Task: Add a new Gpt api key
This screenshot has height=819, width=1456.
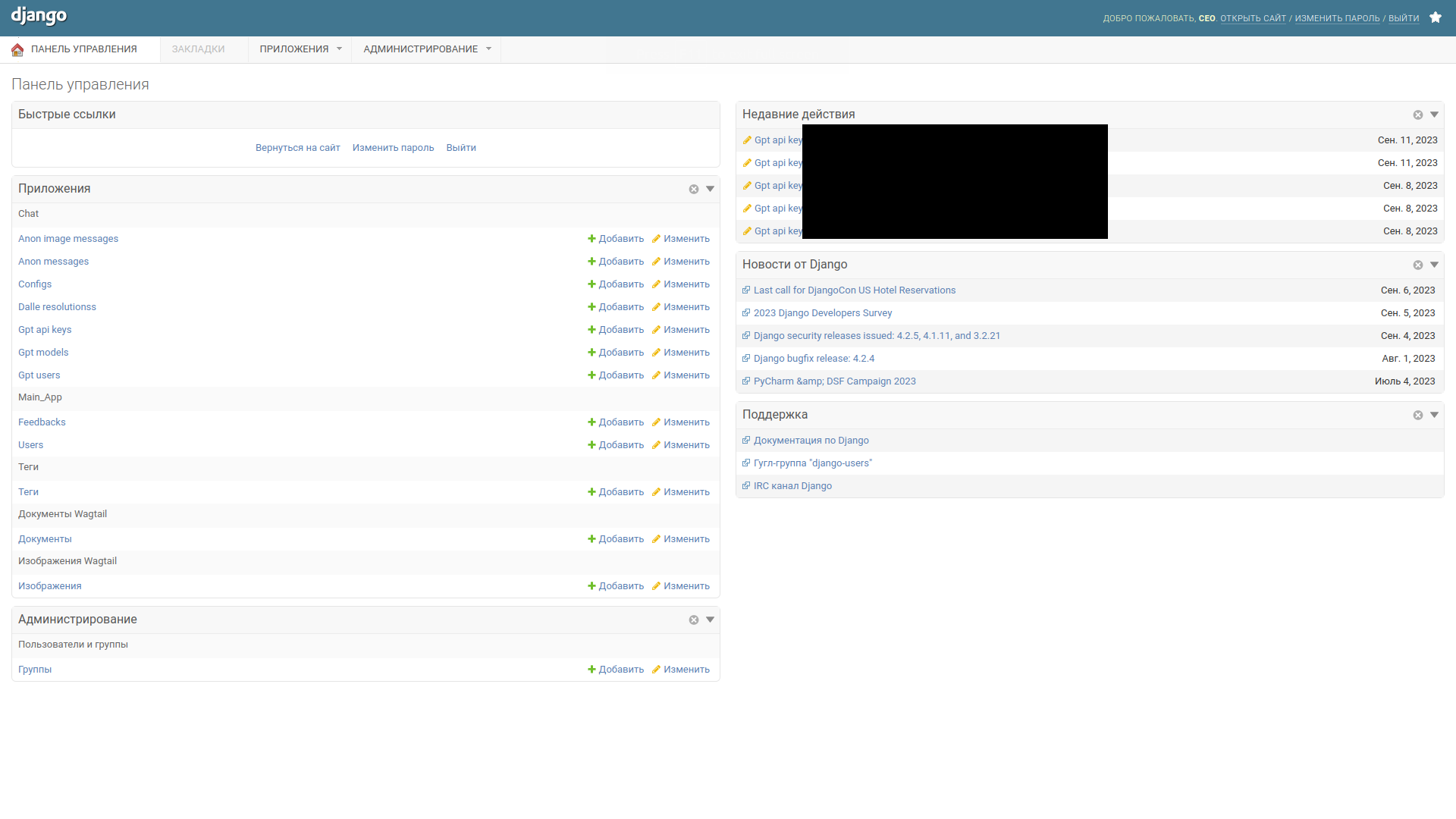Action: 616,330
